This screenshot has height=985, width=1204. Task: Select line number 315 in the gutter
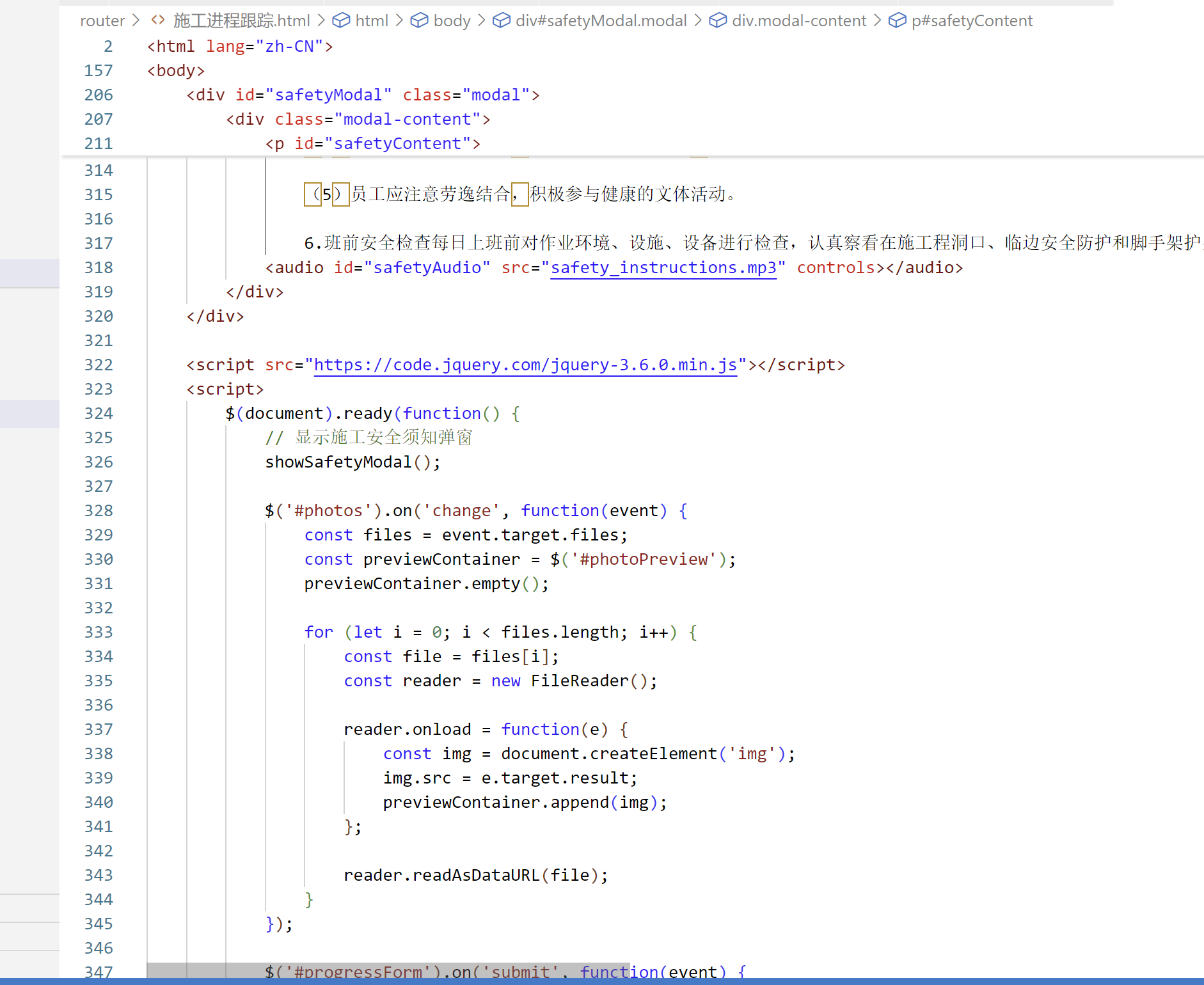99,194
